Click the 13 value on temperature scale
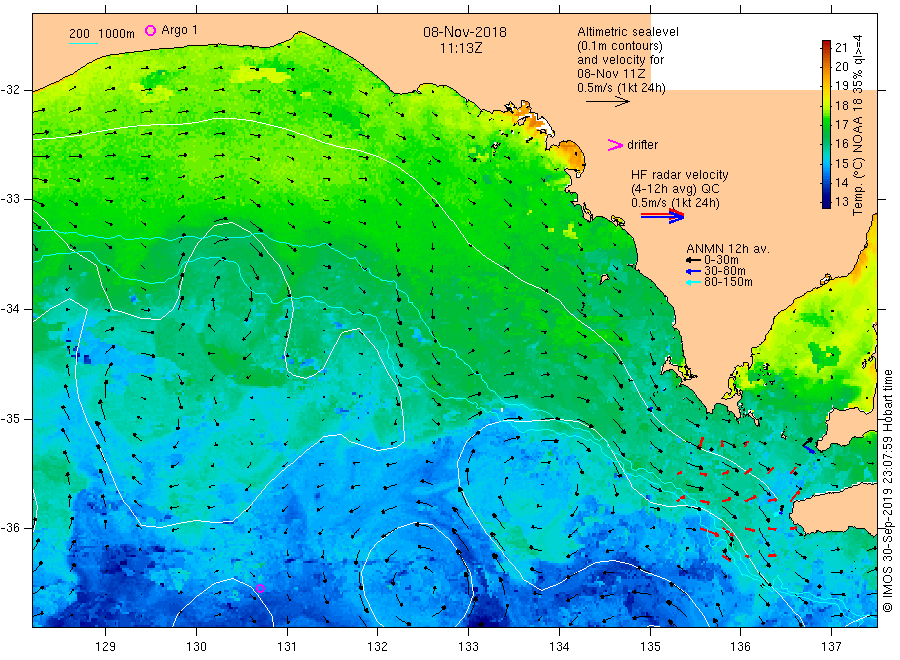900x660 pixels. point(841,202)
